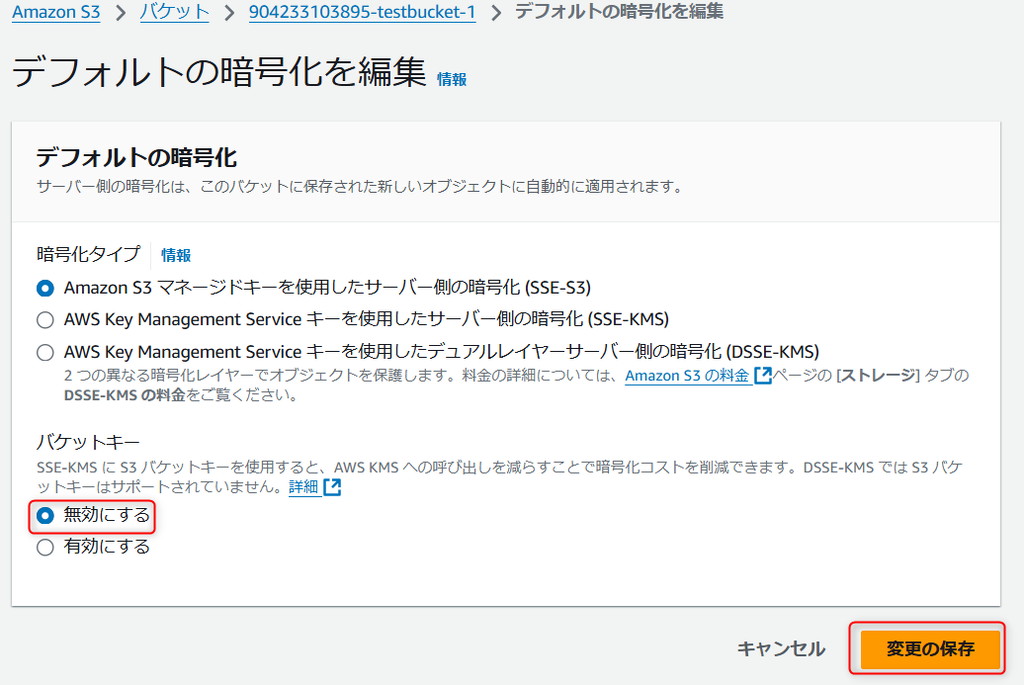Open the 詳細 link under バケットキー
Image resolution: width=1024 pixels, height=685 pixels.
[304, 486]
